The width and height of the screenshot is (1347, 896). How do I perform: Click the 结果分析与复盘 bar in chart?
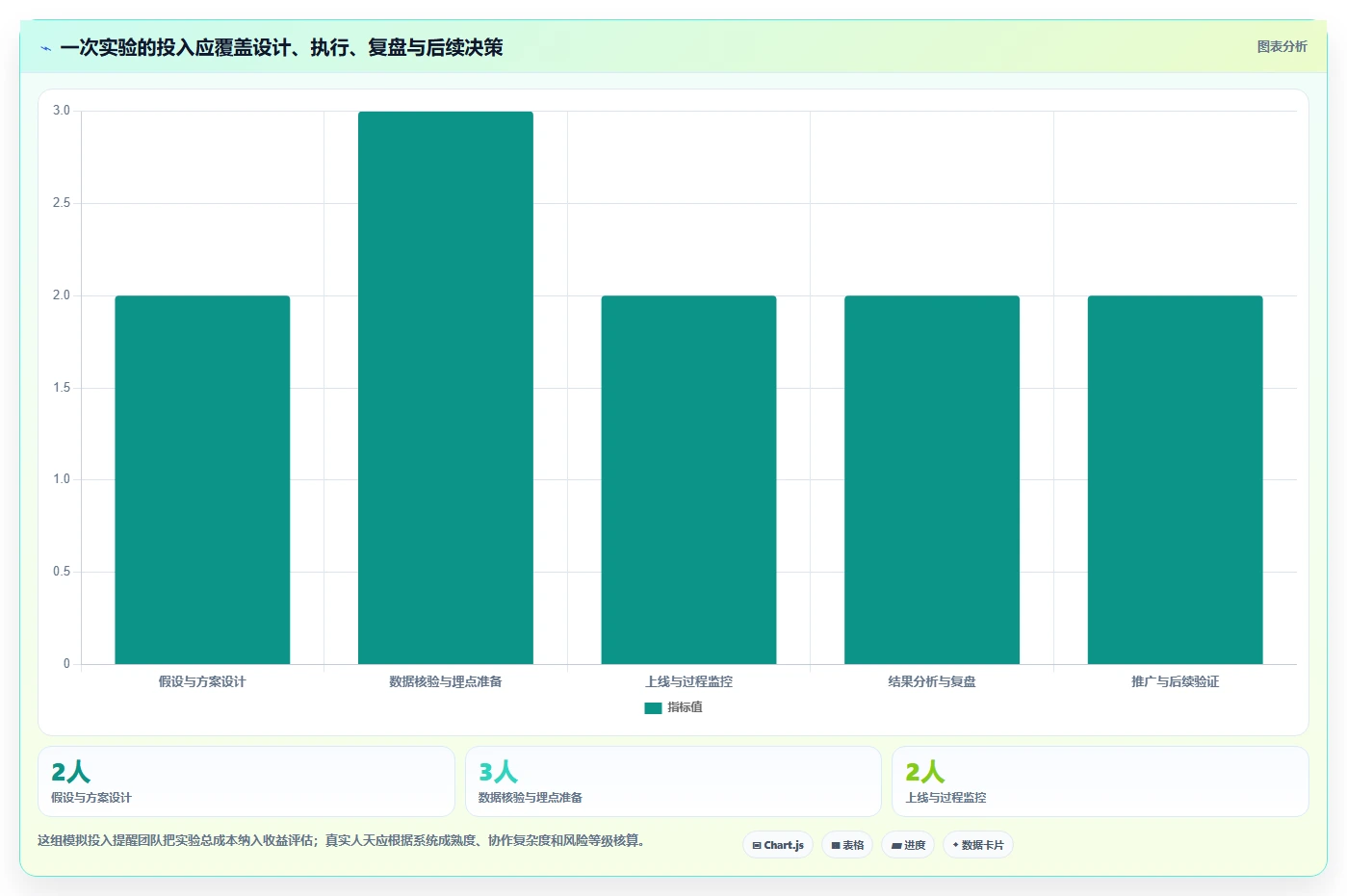point(932,479)
